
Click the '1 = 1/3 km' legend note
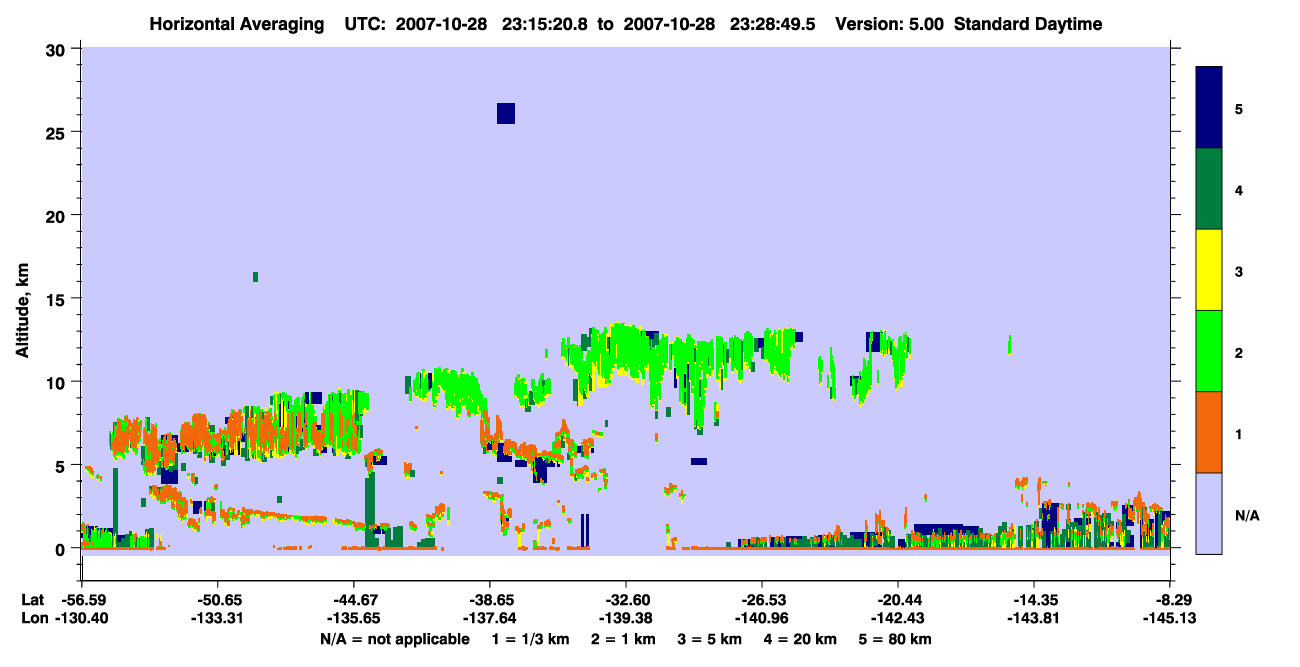tap(532, 639)
